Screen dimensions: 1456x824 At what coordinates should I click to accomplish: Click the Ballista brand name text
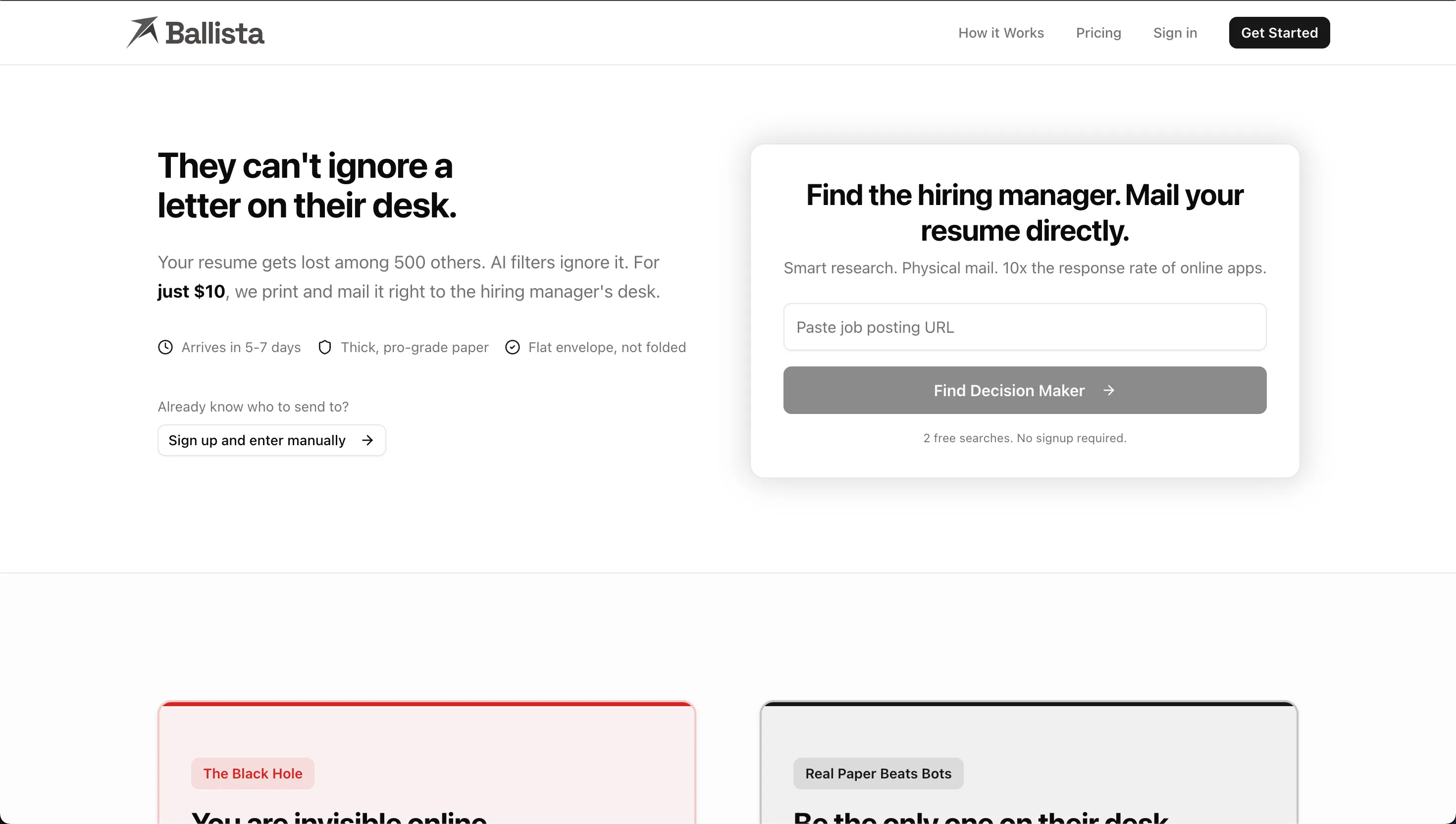point(214,33)
